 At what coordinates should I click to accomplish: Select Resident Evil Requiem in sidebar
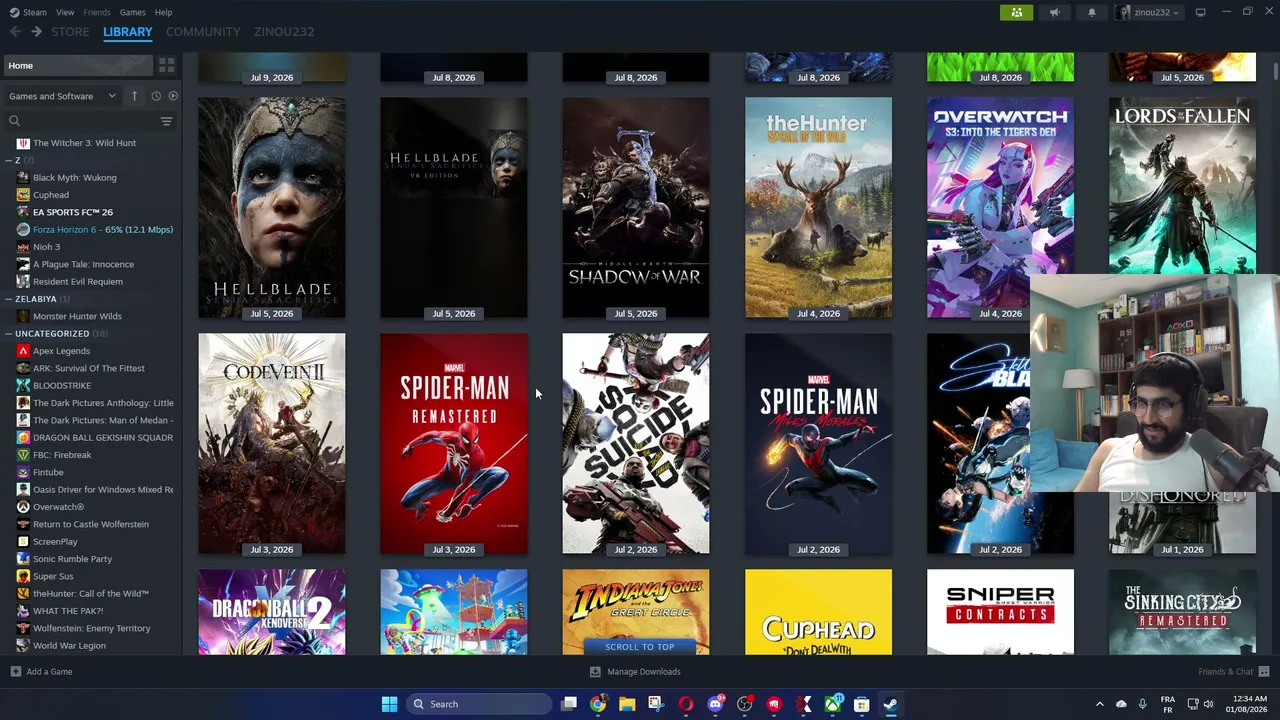(78, 282)
